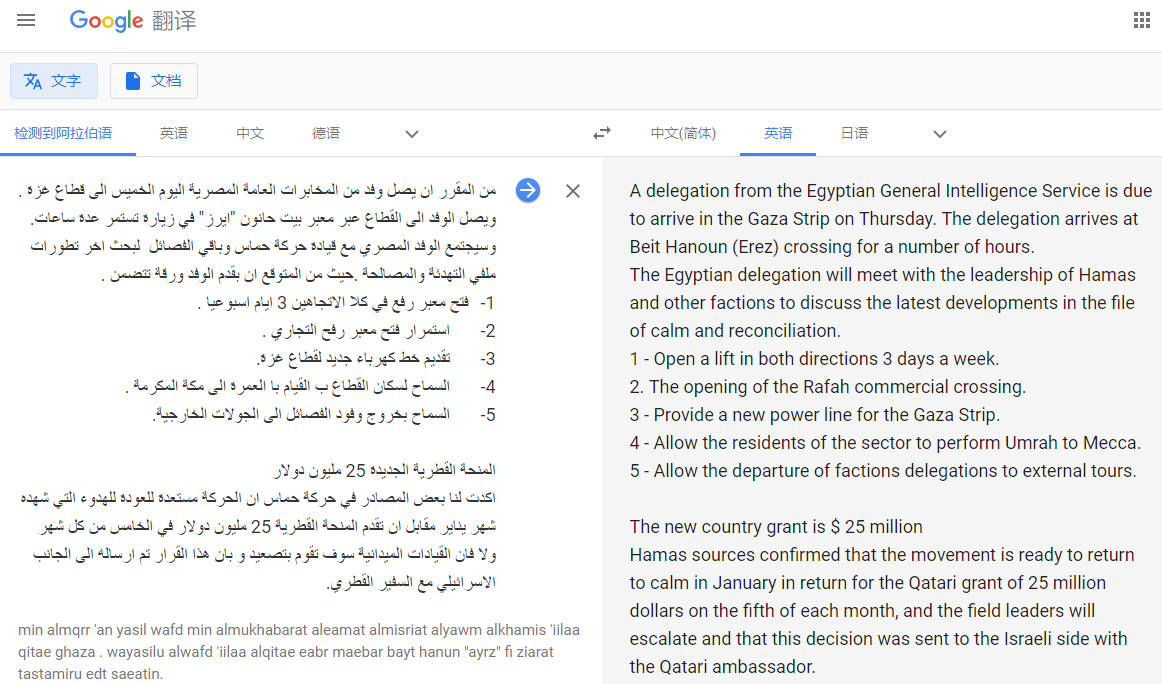1162x684 pixels.
Task: Expand more target languages dropdown
Action: tap(940, 134)
